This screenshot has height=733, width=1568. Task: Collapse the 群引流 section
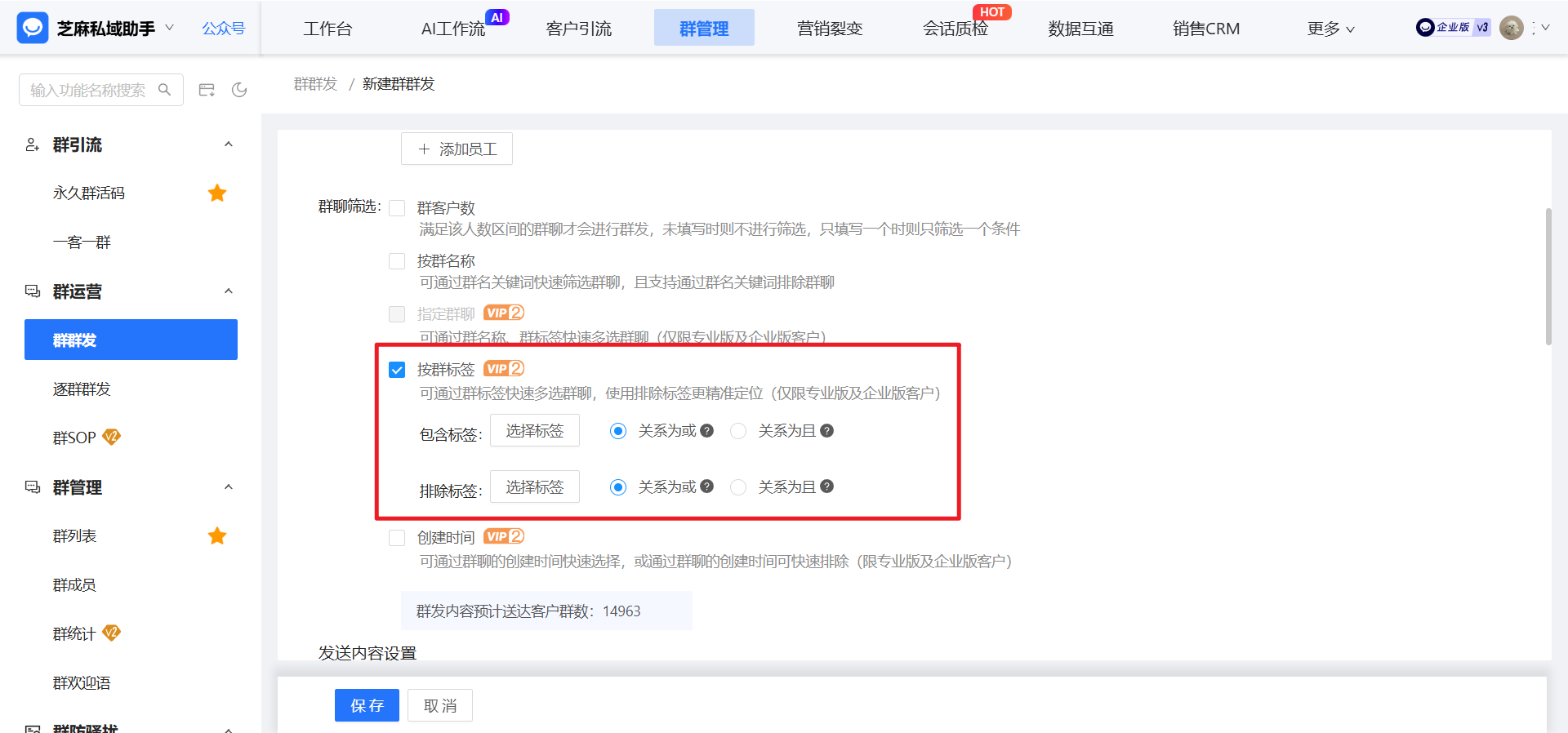tap(229, 144)
